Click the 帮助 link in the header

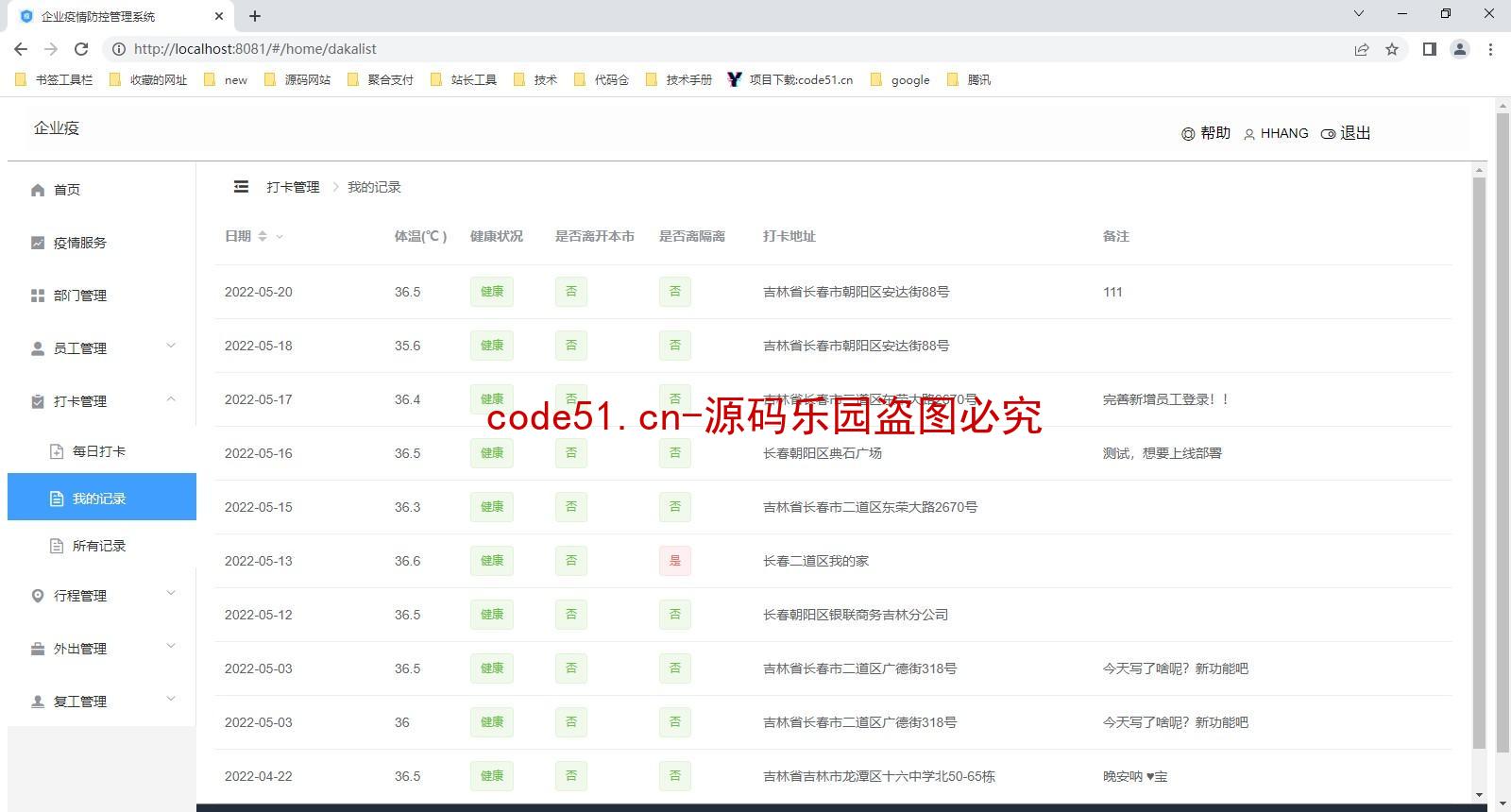1215,133
